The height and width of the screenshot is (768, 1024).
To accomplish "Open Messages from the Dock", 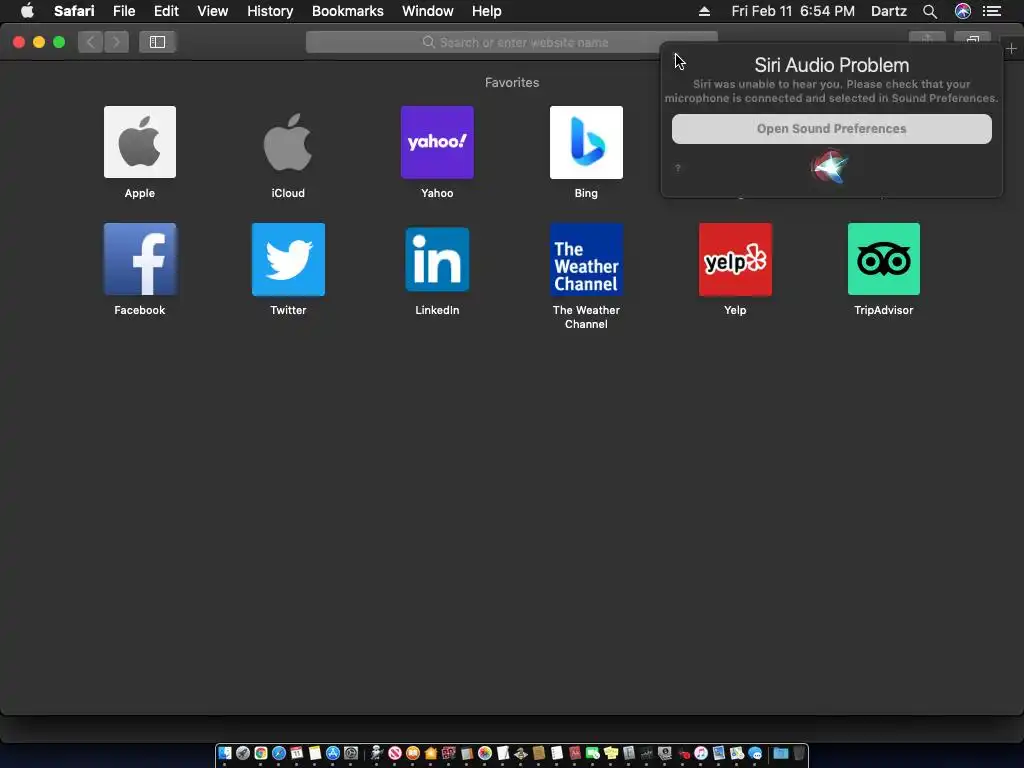I will [754, 753].
